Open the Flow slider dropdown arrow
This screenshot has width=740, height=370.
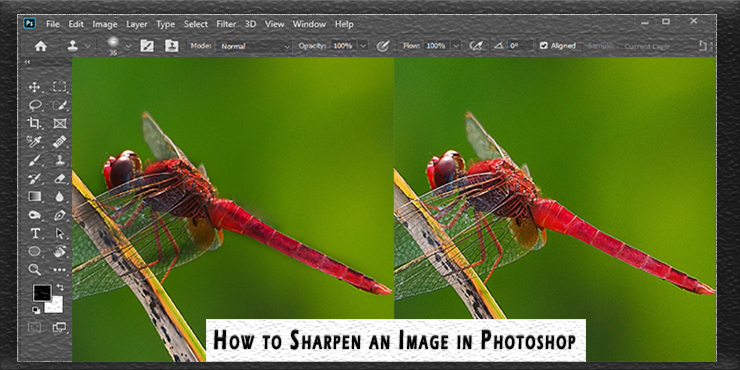455,46
